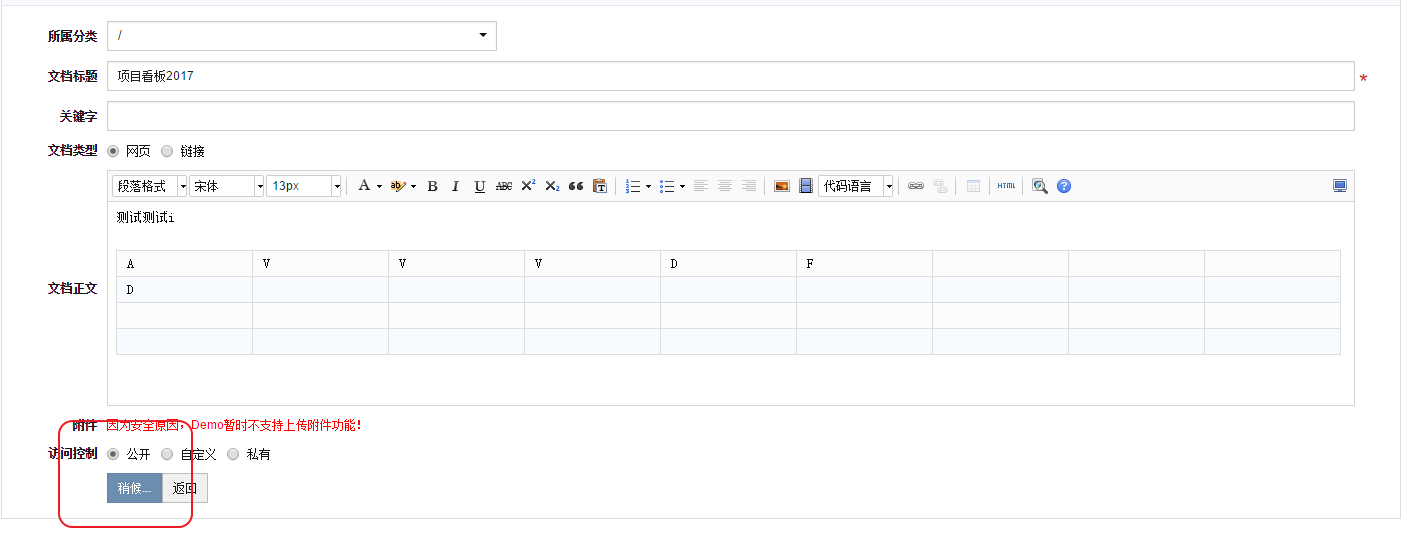Insert an image
Viewport: 1420px width, 549px height.
coord(782,186)
